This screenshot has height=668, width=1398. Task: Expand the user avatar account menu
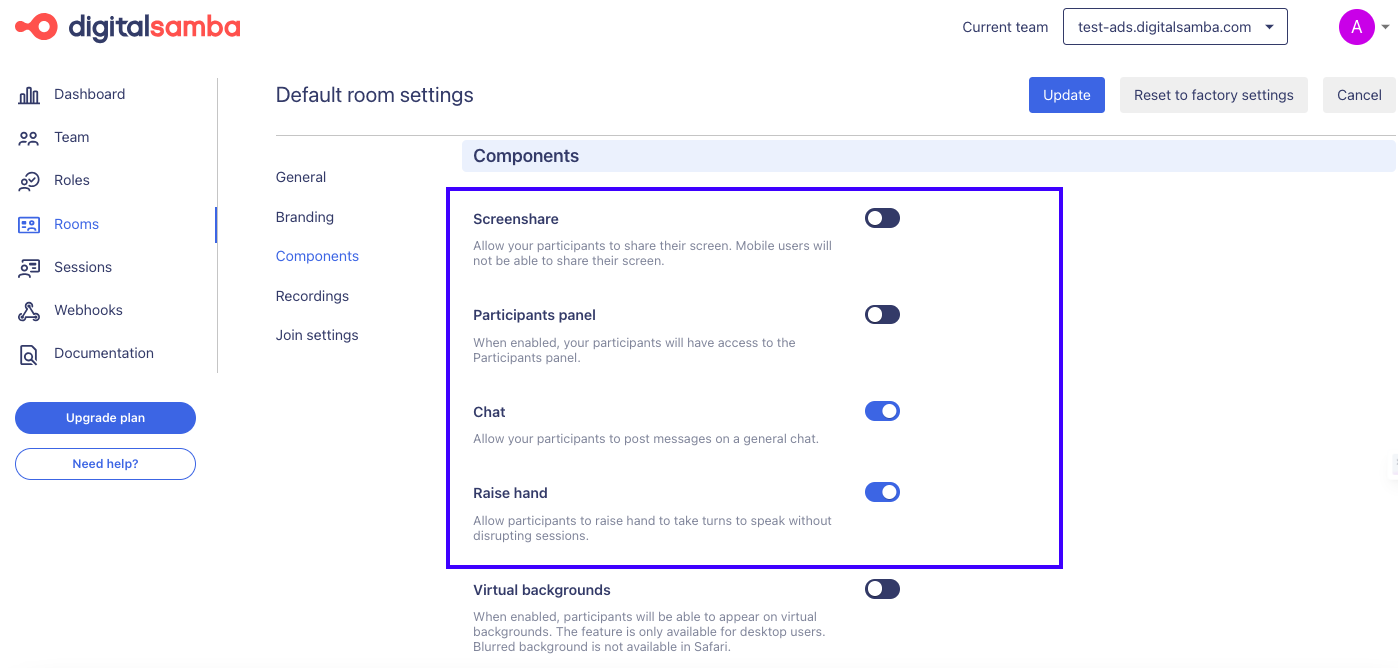(x=1364, y=27)
